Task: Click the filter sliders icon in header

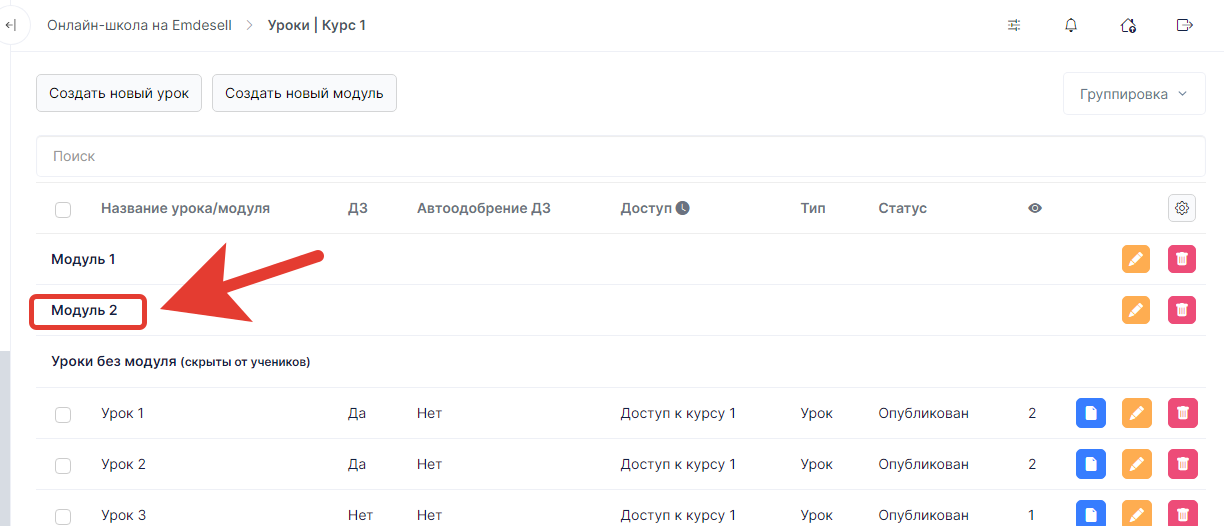Action: coord(1014,25)
